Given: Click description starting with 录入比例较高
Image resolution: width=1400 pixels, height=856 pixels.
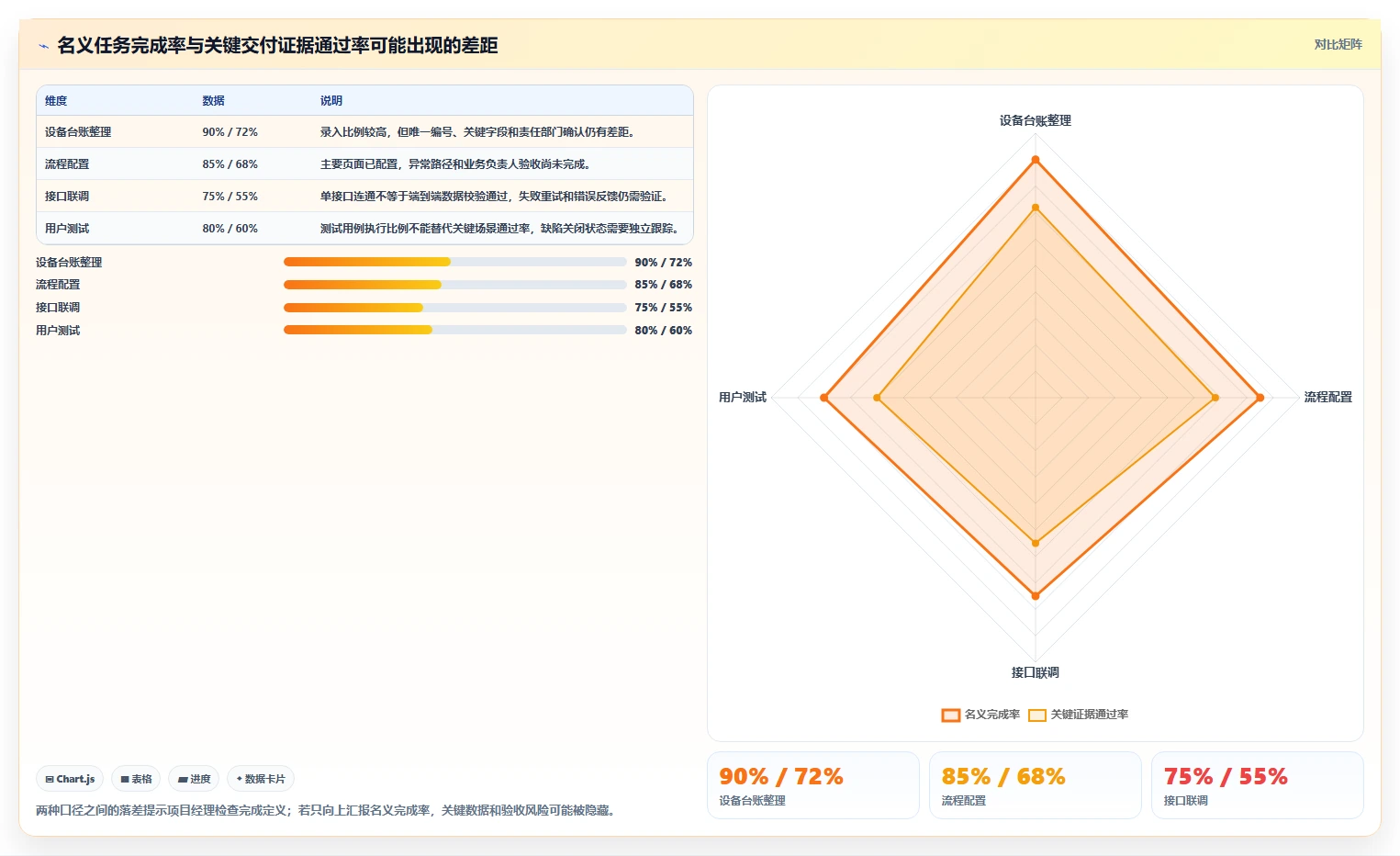Looking at the screenshot, I should click(x=477, y=132).
